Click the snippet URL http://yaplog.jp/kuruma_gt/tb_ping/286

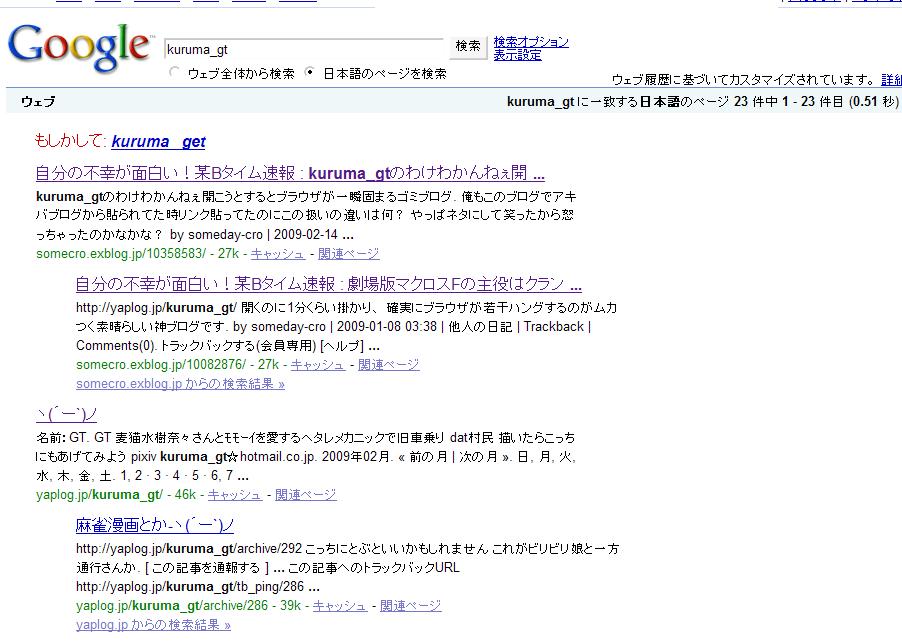coord(190,587)
